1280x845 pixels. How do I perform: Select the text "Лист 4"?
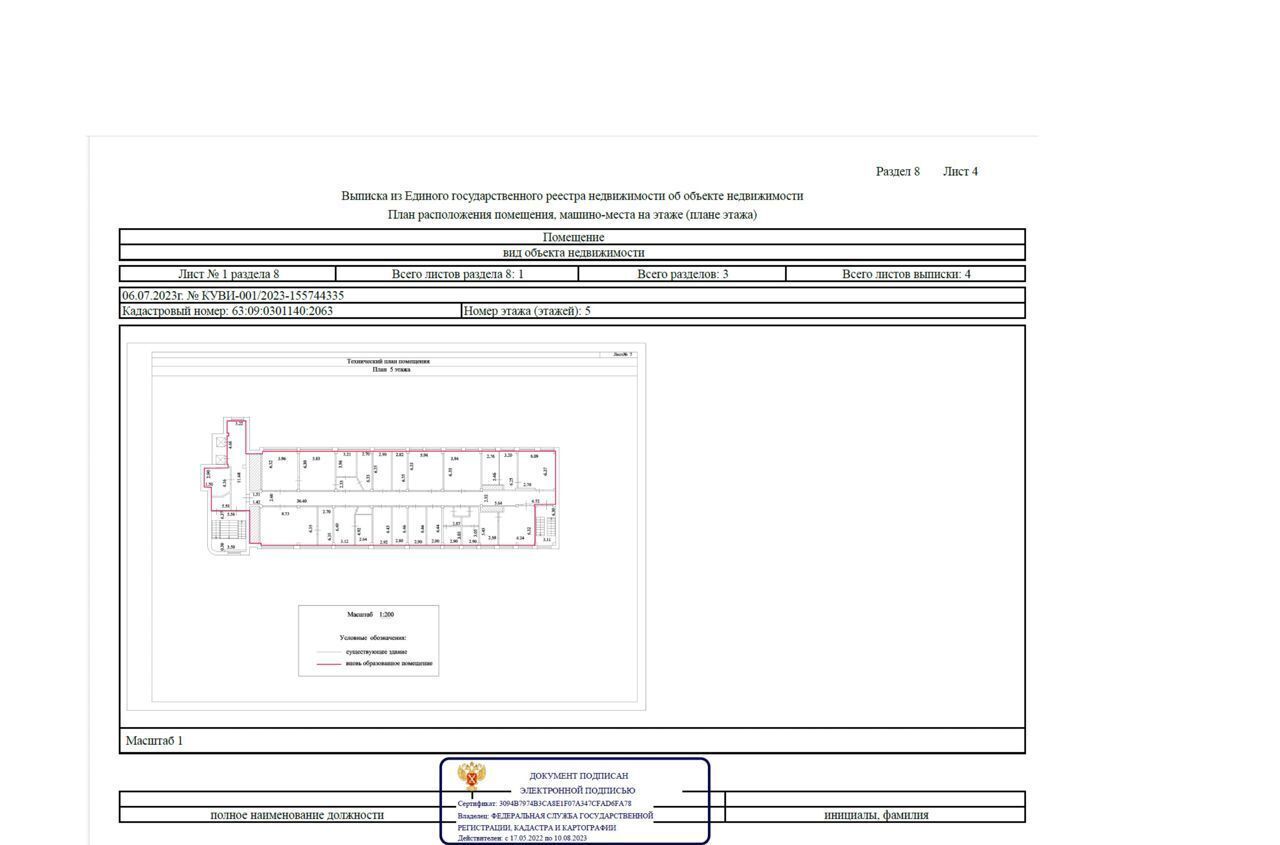pyautogui.click(x=960, y=172)
